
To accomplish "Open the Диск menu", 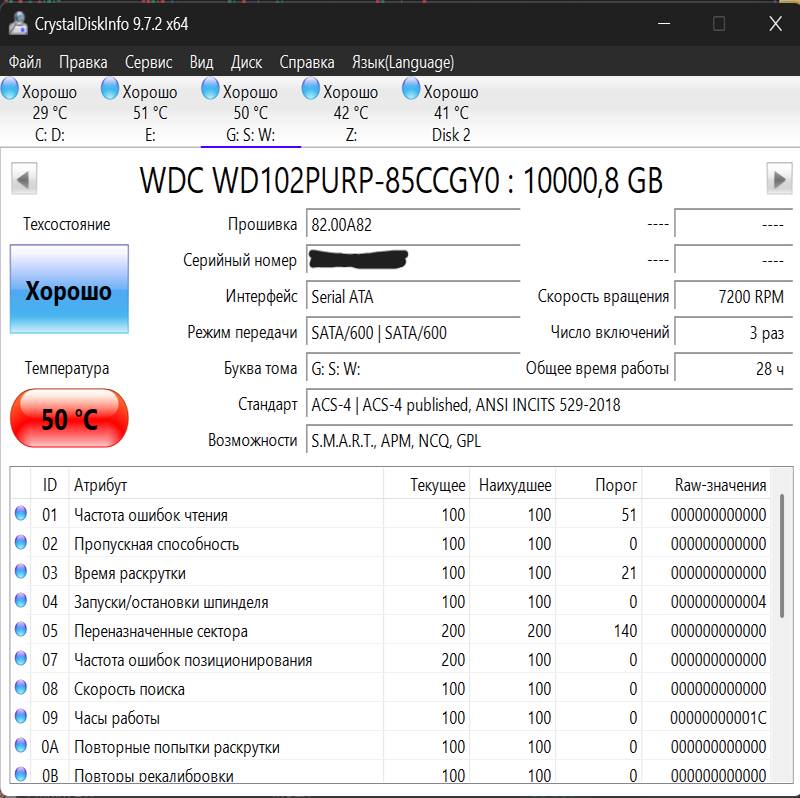I will point(246,62).
